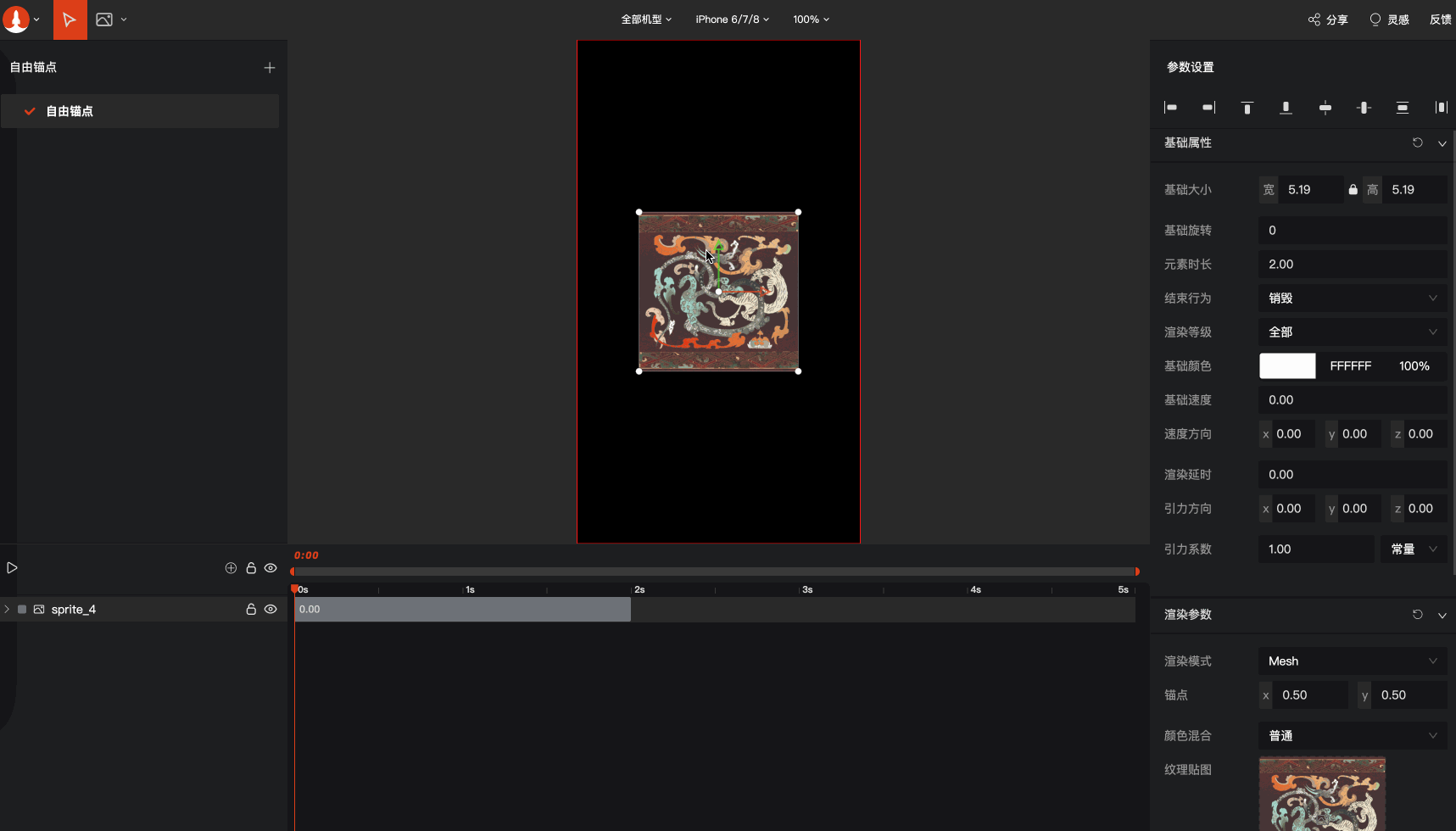Screen dimensions: 1456x831
Task: Open the 常量 type dropdown
Action: tap(1414, 549)
